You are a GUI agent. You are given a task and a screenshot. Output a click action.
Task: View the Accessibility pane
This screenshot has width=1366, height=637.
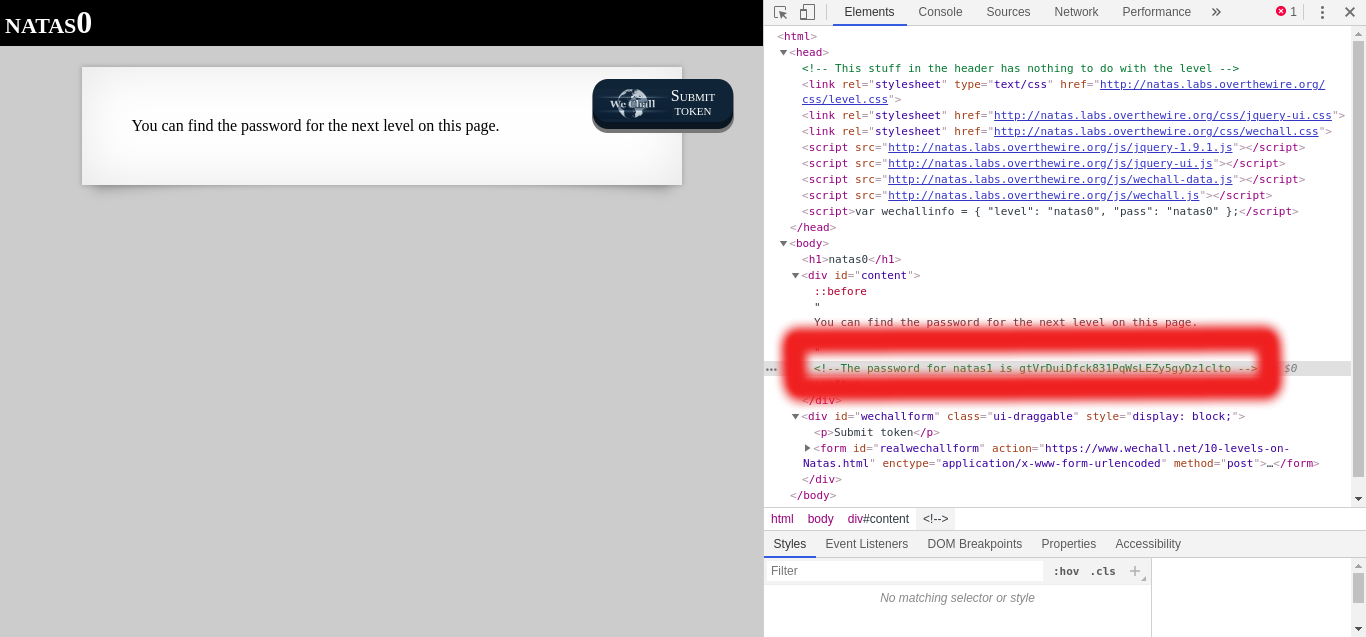tap(1148, 544)
